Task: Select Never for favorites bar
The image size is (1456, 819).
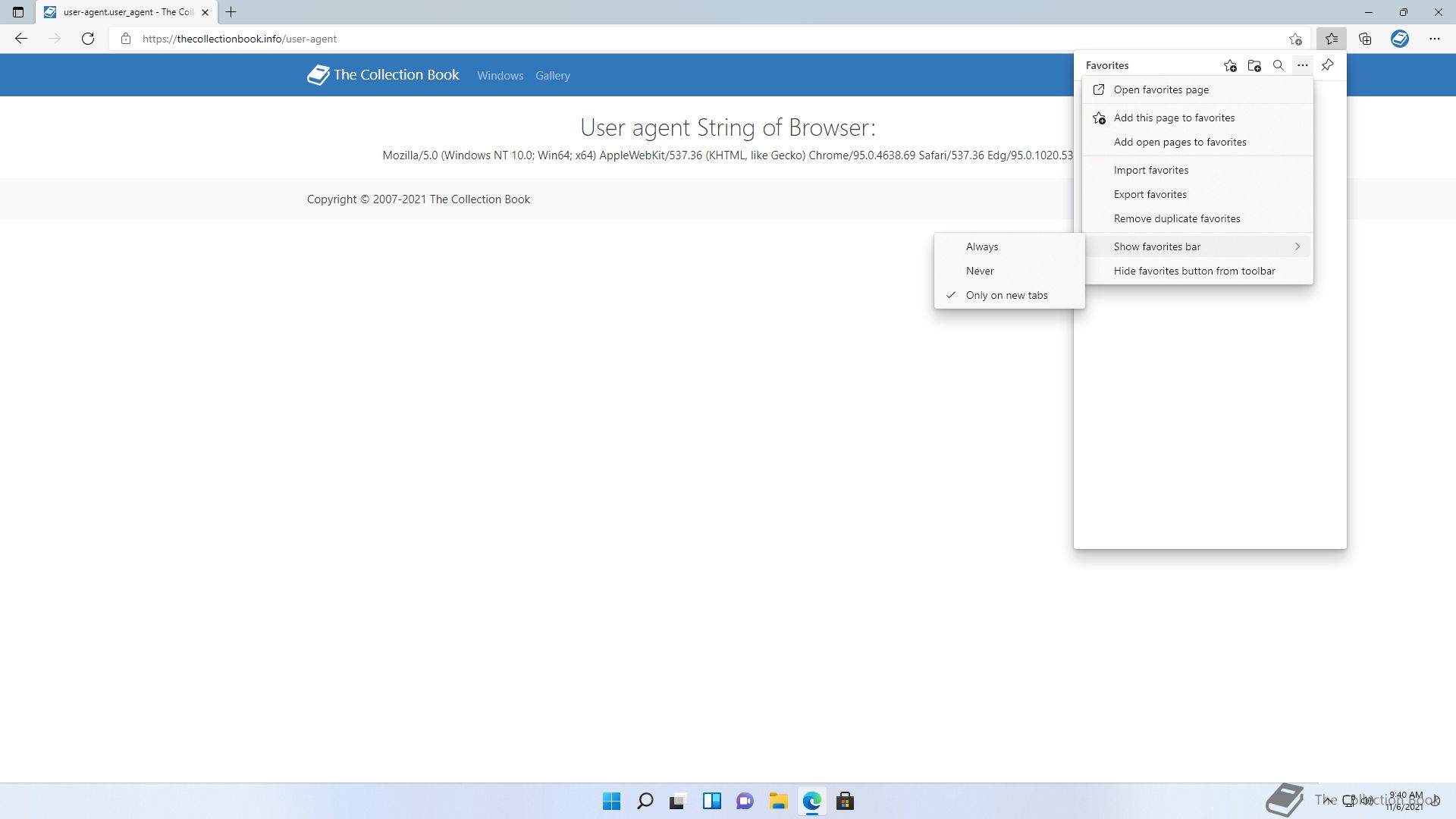Action: coord(980,271)
